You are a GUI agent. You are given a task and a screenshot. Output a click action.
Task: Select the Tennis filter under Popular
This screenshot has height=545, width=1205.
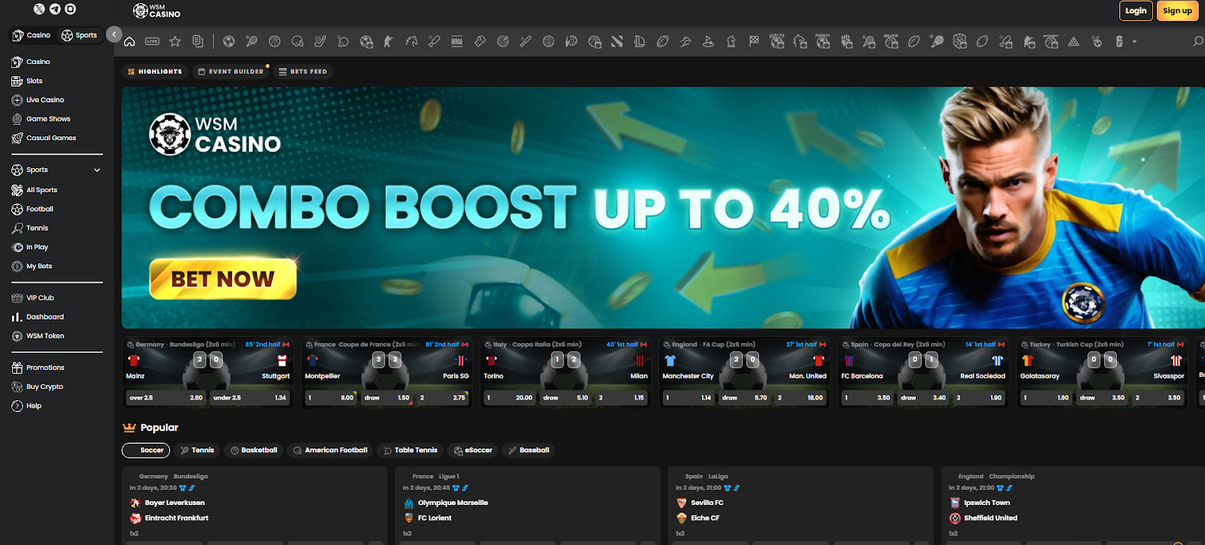[x=197, y=450]
